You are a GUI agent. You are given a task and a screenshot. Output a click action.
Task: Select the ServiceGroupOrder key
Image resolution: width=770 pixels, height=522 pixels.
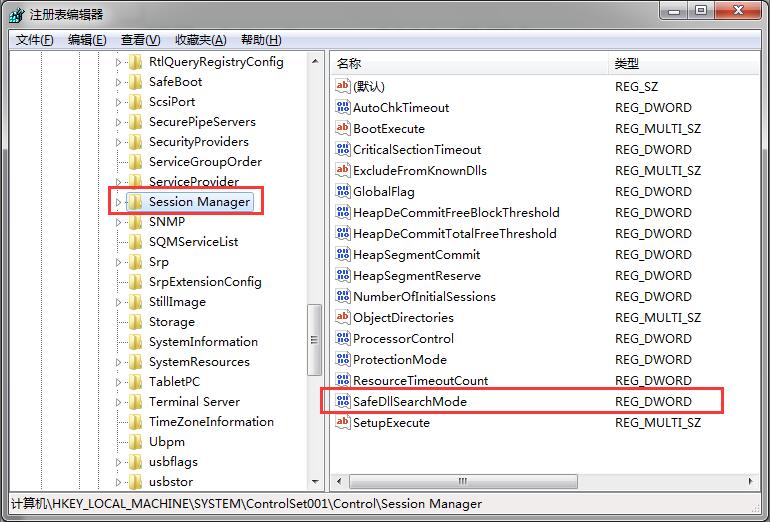pos(205,162)
